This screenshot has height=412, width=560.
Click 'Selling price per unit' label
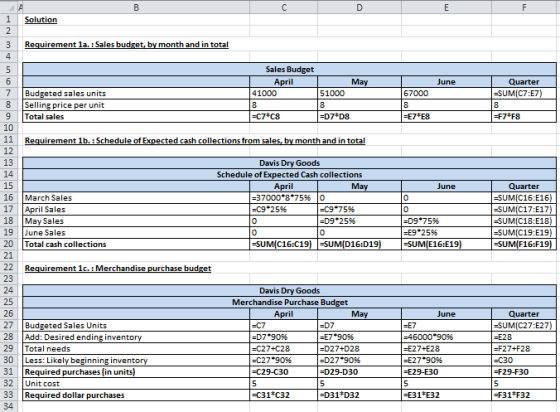tap(136, 105)
